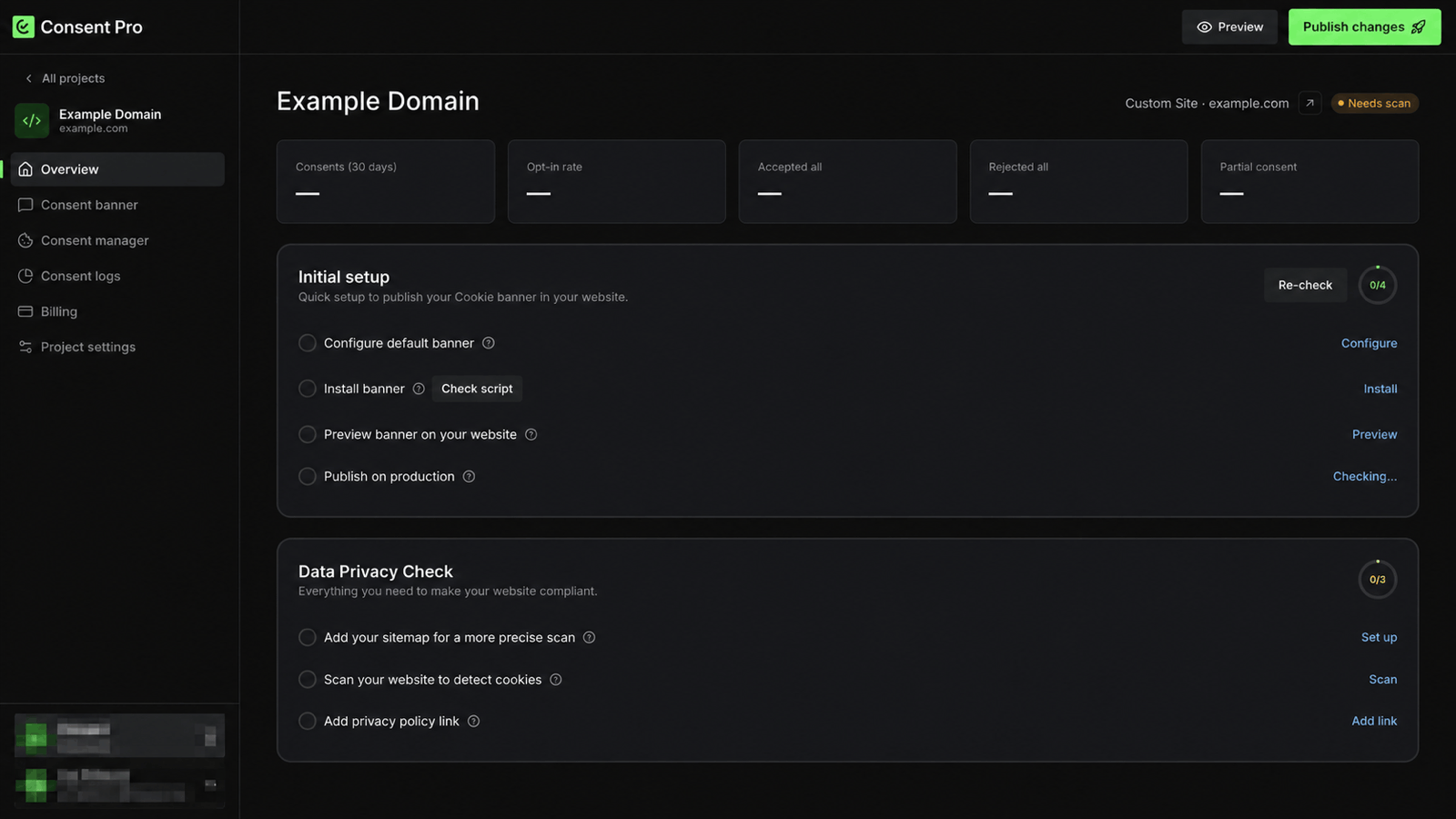Image resolution: width=1456 pixels, height=819 pixels.
Task: Click the Example Domain code project icon
Action: tap(32, 120)
